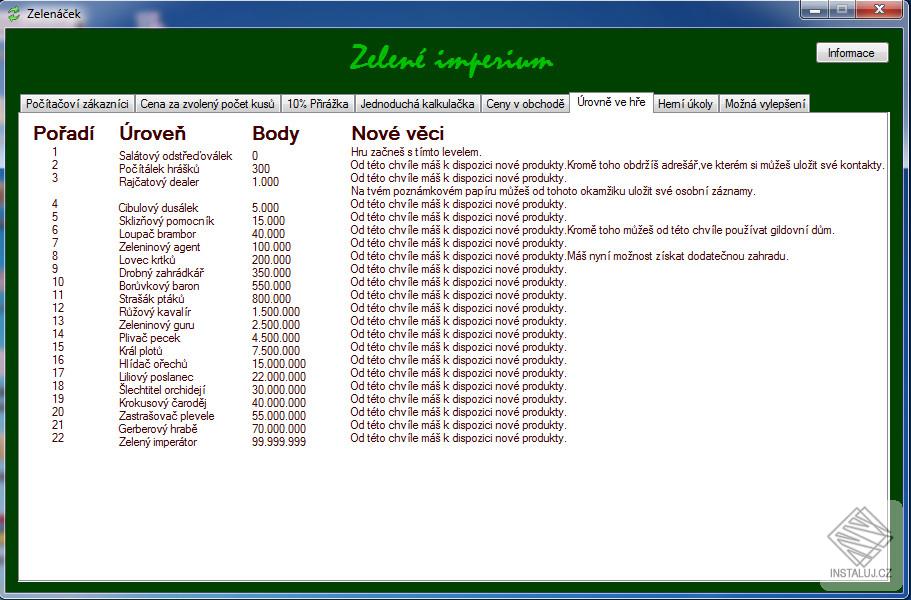Click the Nové věci column heading
This screenshot has height=600, width=911.
click(x=397, y=133)
